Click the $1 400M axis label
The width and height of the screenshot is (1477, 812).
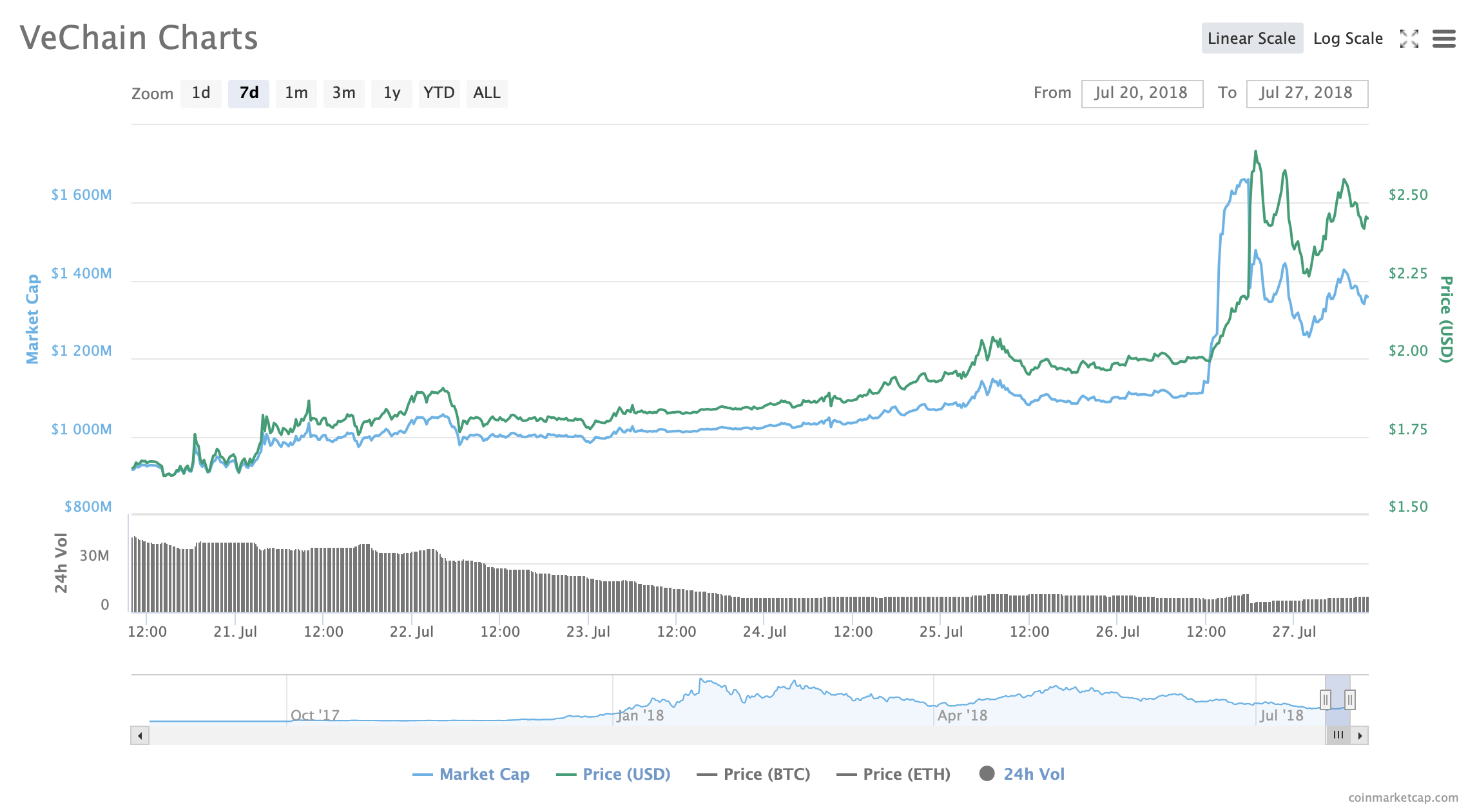[x=82, y=273]
